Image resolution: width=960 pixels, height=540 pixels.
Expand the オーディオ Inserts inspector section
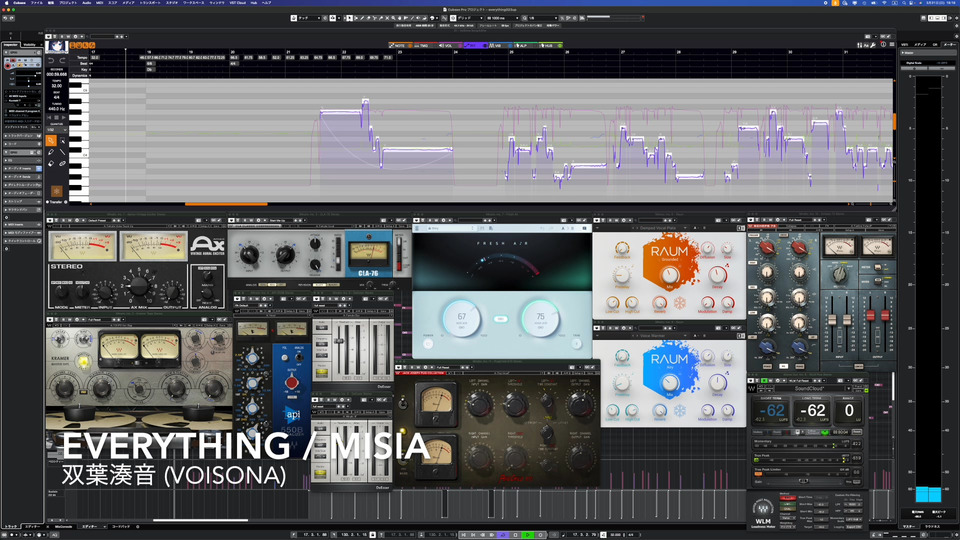coord(22,168)
